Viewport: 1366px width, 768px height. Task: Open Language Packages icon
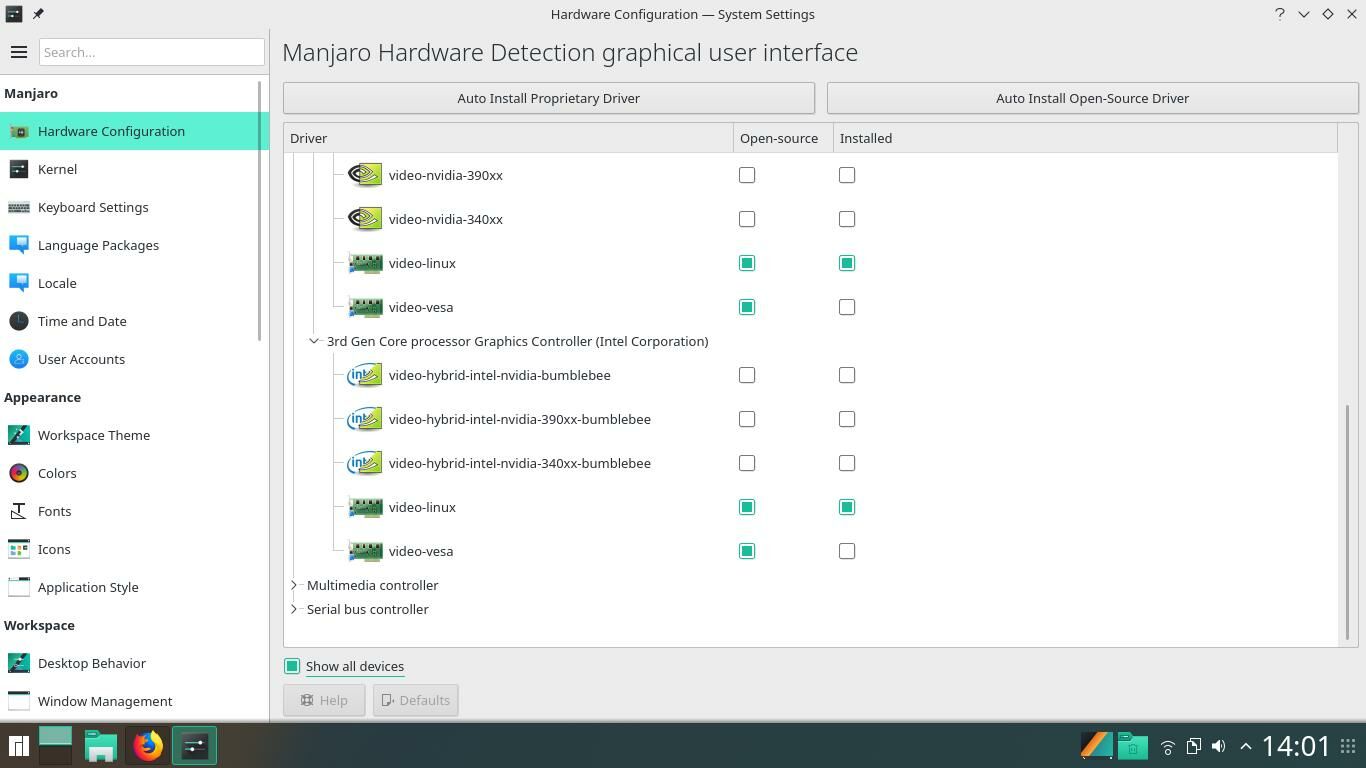click(19, 245)
